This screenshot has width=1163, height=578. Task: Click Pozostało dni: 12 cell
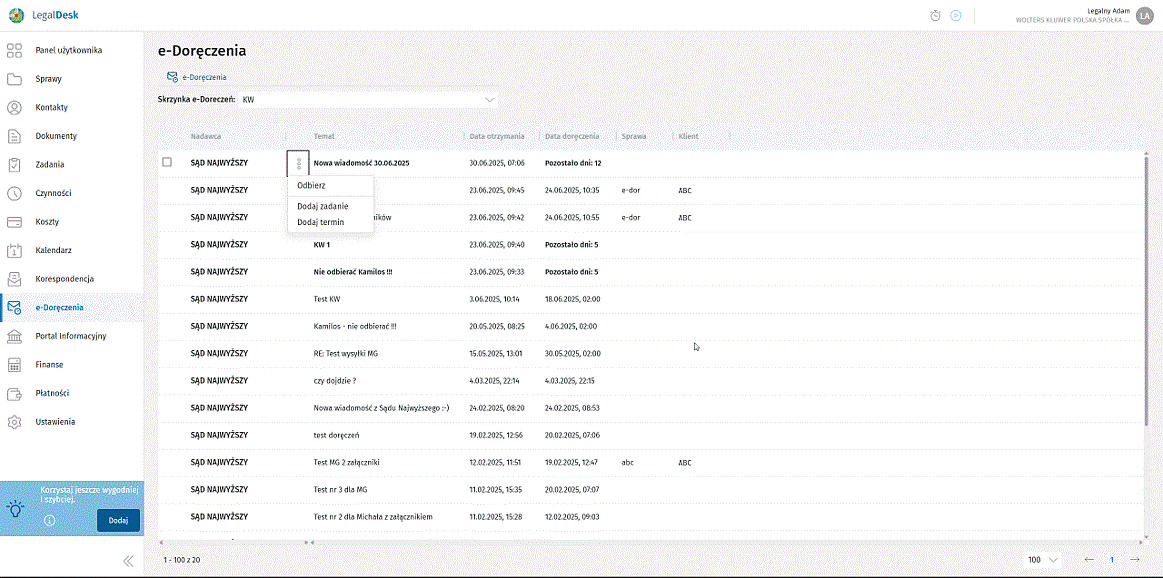[x=573, y=162]
